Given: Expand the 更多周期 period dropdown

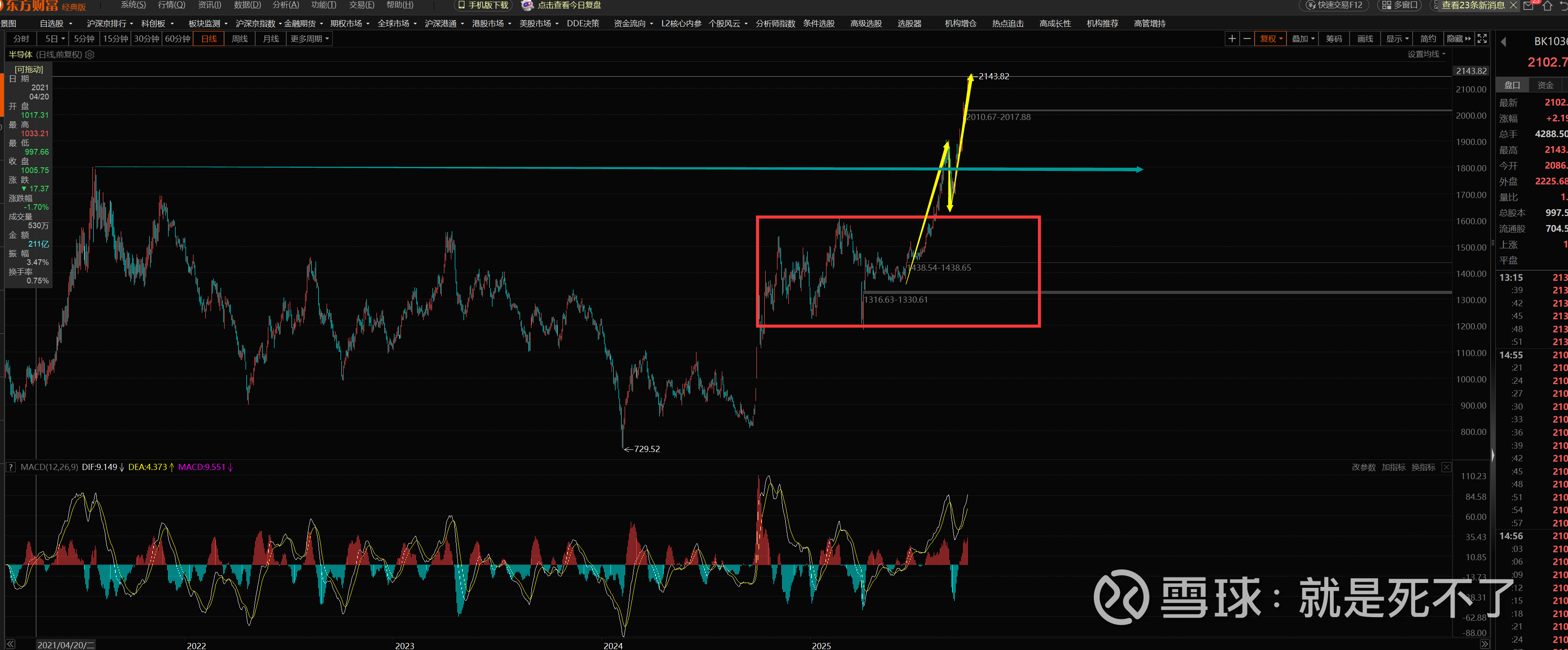Looking at the screenshot, I should click(309, 39).
